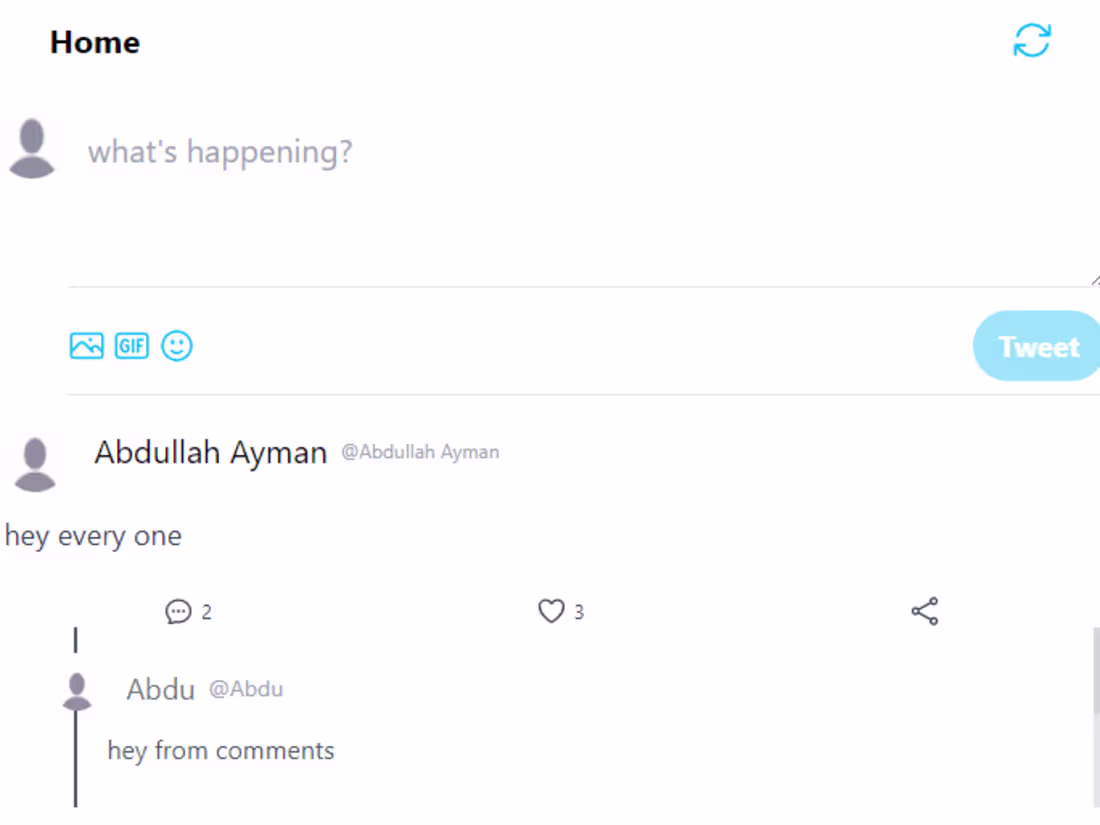
Task: Click the refresh feed icon
Action: [x=1032, y=41]
